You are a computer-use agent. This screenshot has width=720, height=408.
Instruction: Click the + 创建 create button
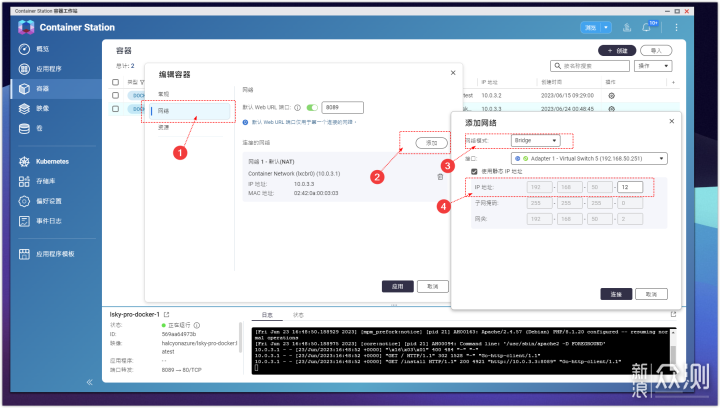(x=617, y=50)
